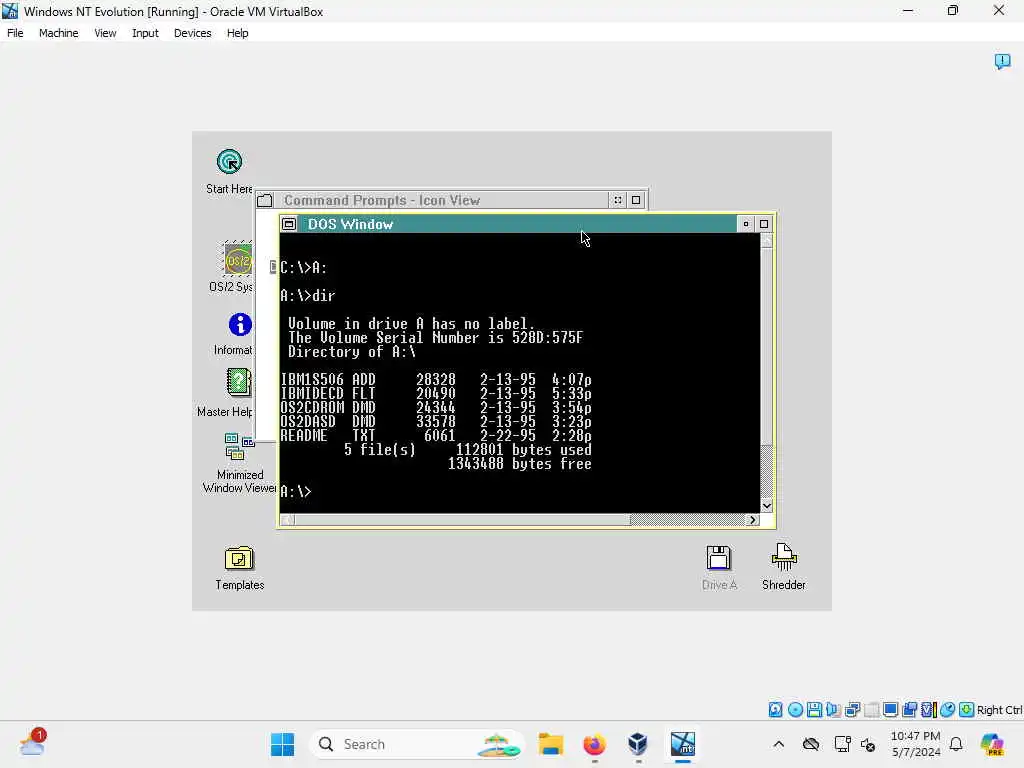Viewport: 1024px width, 768px height.
Task: Click the DOS Window scroll-left arrow
Action: coord(287,520)
